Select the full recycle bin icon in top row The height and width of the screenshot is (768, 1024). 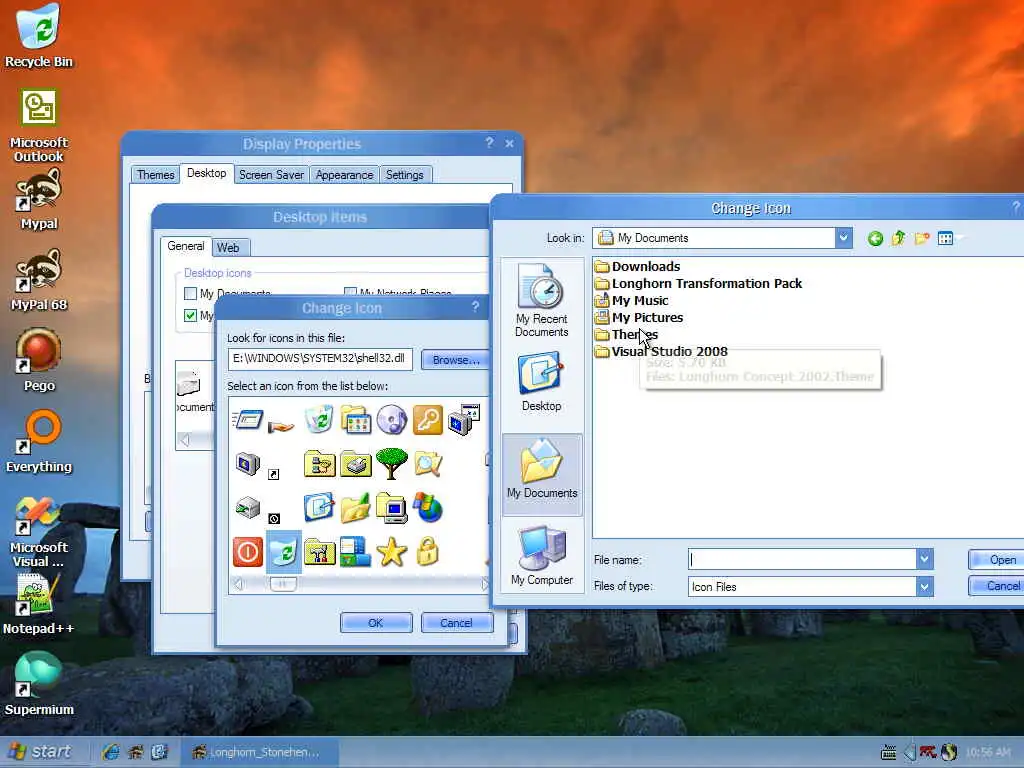click(x=319, y=419)
